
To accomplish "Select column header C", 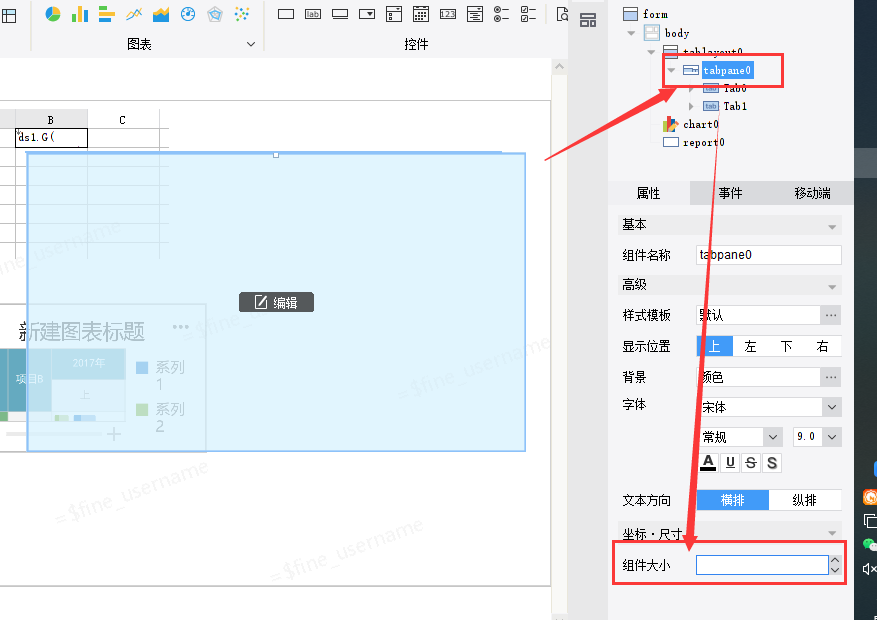I will point(123,119).
